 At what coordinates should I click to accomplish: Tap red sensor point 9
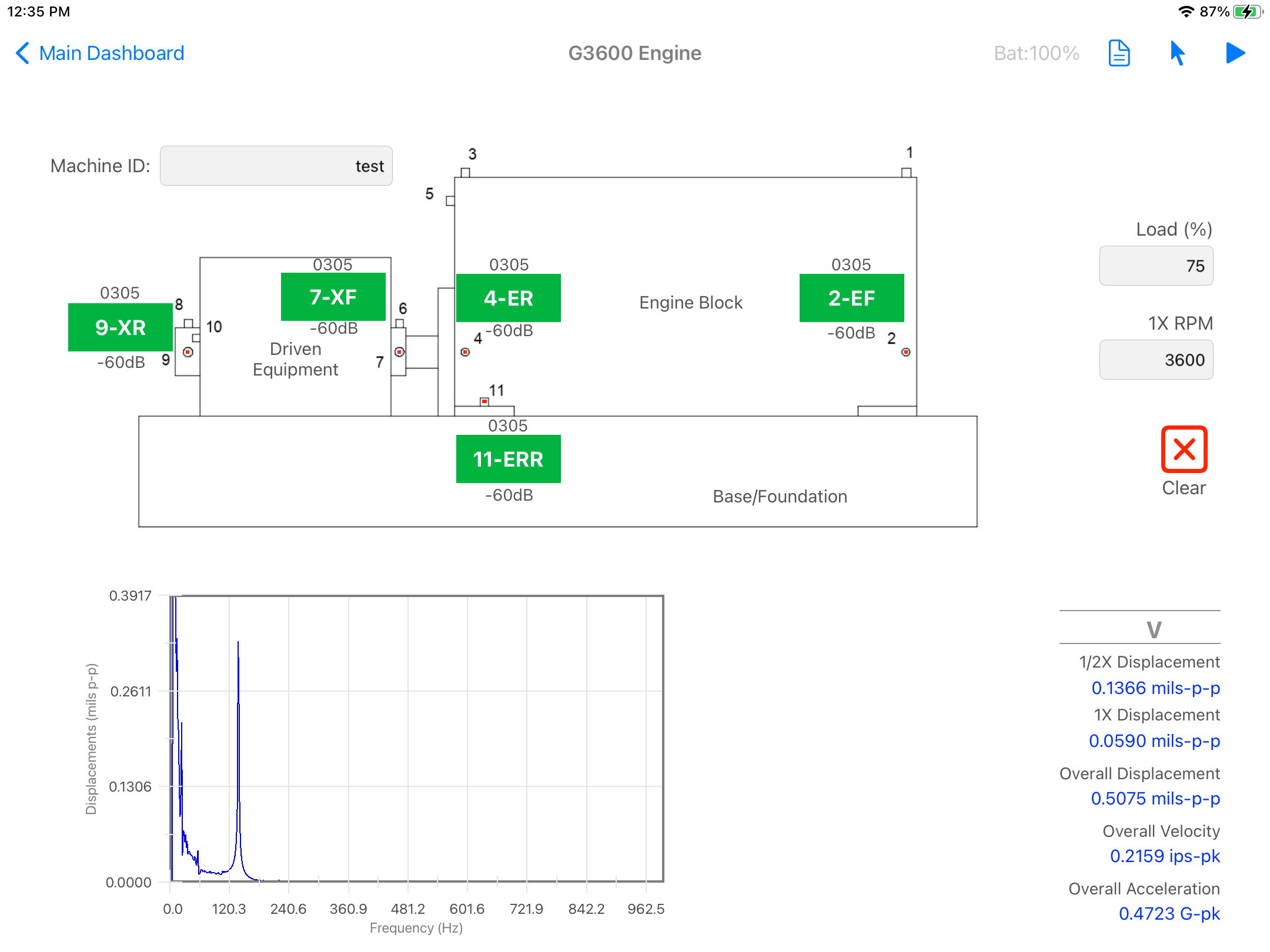pos(188,352)
